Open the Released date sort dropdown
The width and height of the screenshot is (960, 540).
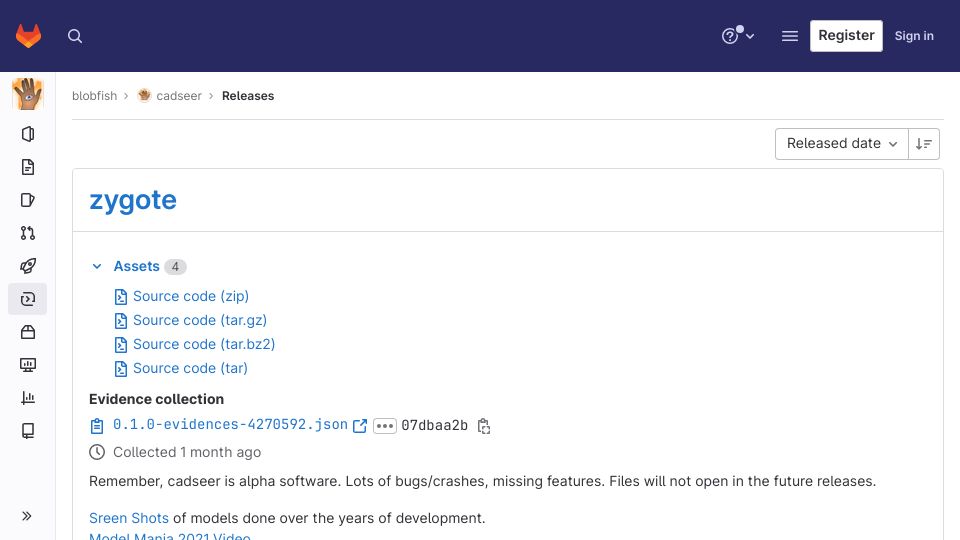click(841, 143)
